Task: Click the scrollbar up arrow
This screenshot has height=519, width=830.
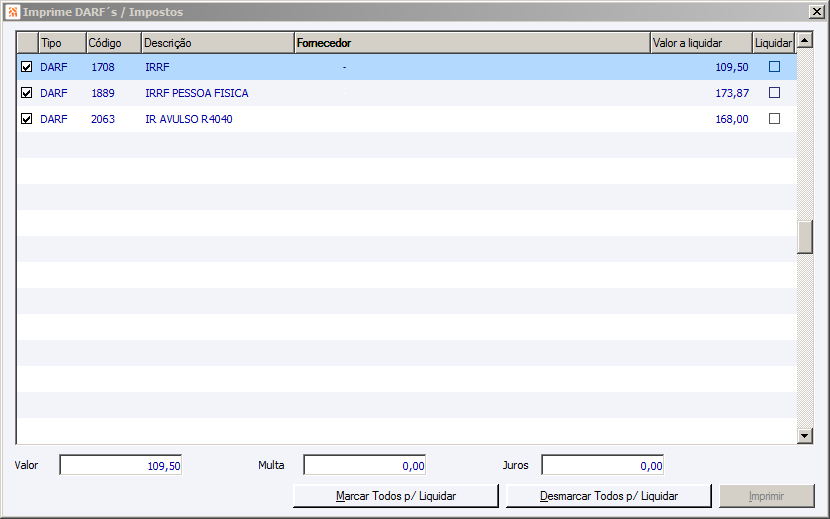Action: [x=805, y=40]
